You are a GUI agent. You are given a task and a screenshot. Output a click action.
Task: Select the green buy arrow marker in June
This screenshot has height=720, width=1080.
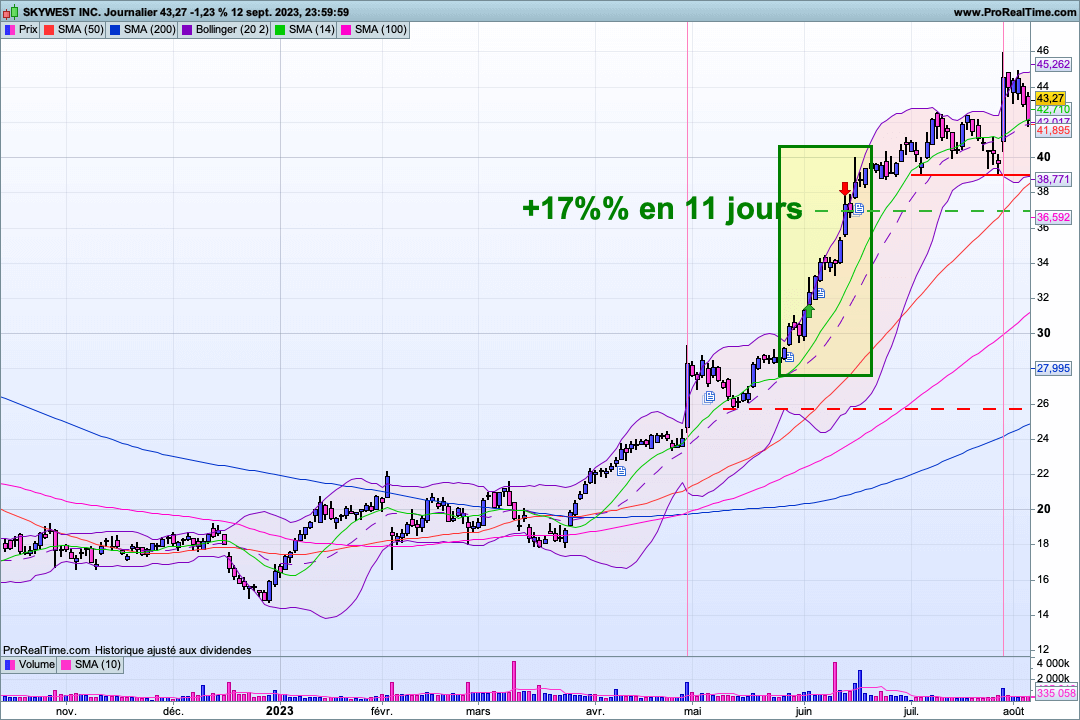[x=809, y=311]
